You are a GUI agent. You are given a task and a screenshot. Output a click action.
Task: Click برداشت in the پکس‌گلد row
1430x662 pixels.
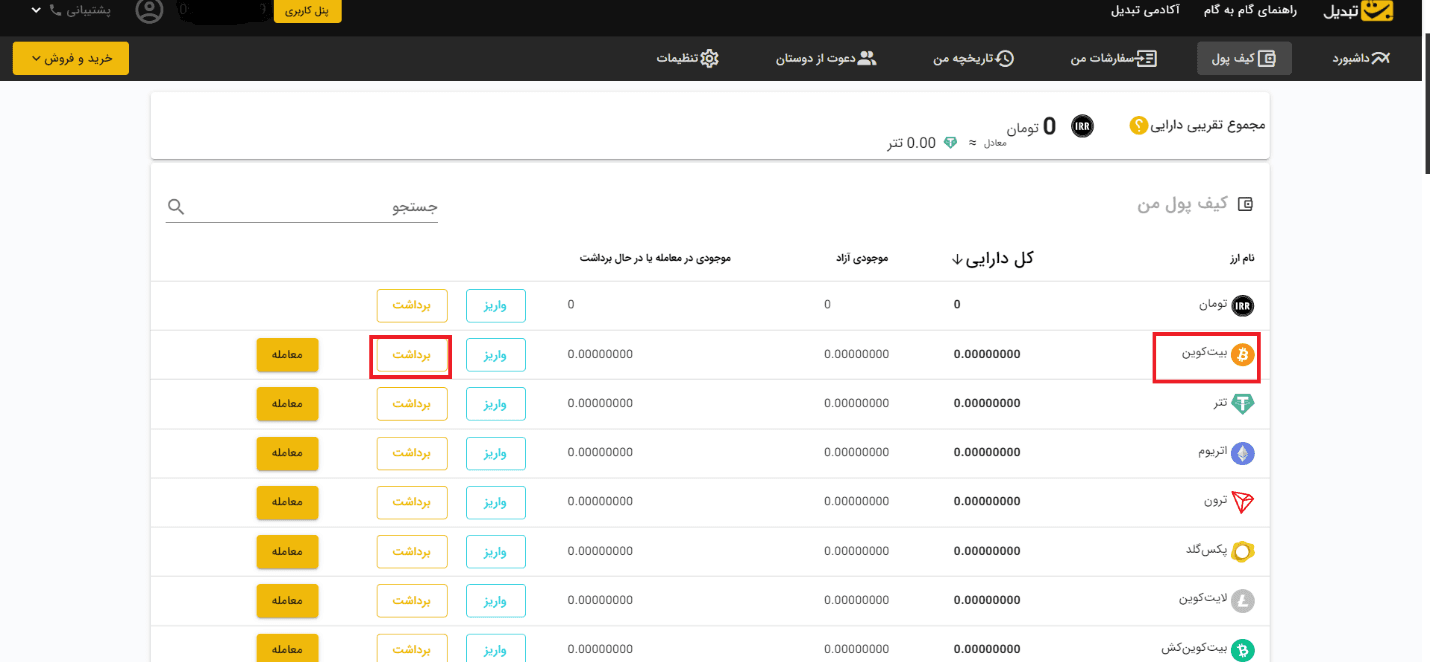click(x=411, y=552)
